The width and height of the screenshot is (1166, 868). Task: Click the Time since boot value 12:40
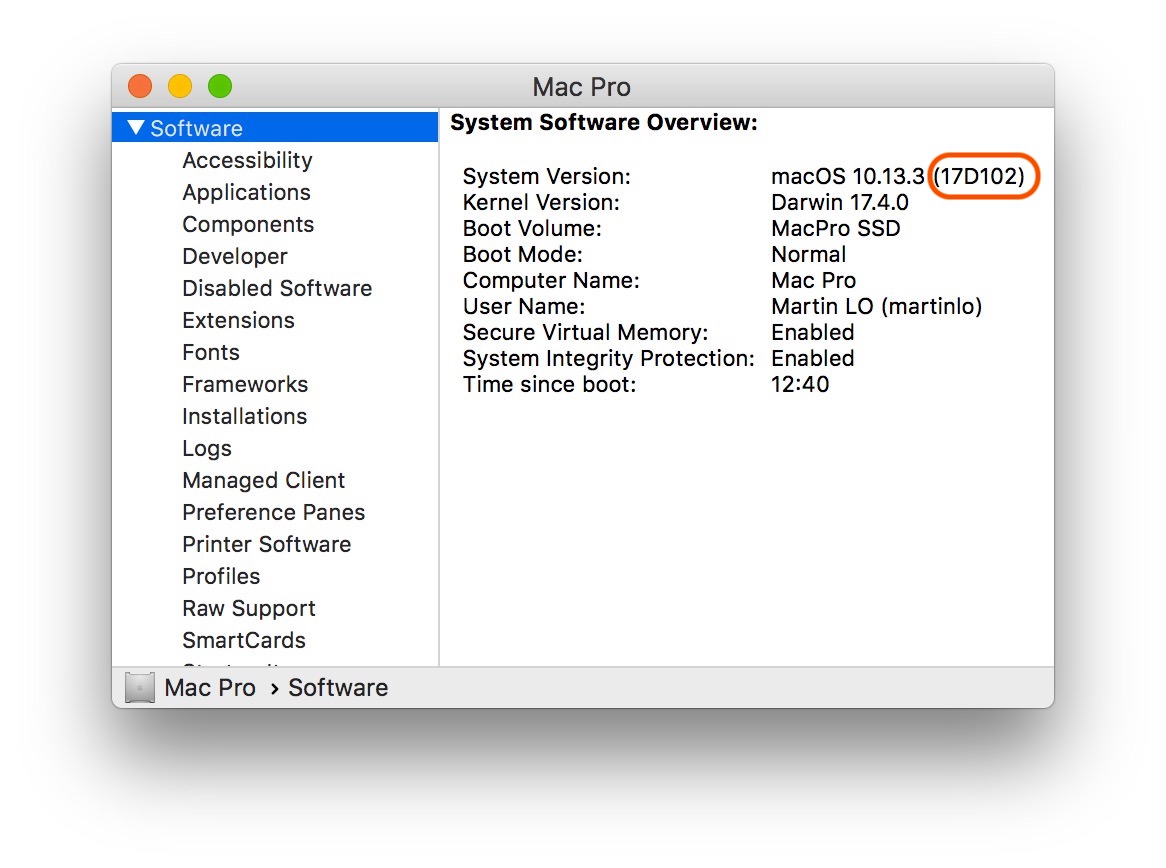pos(800,385)
